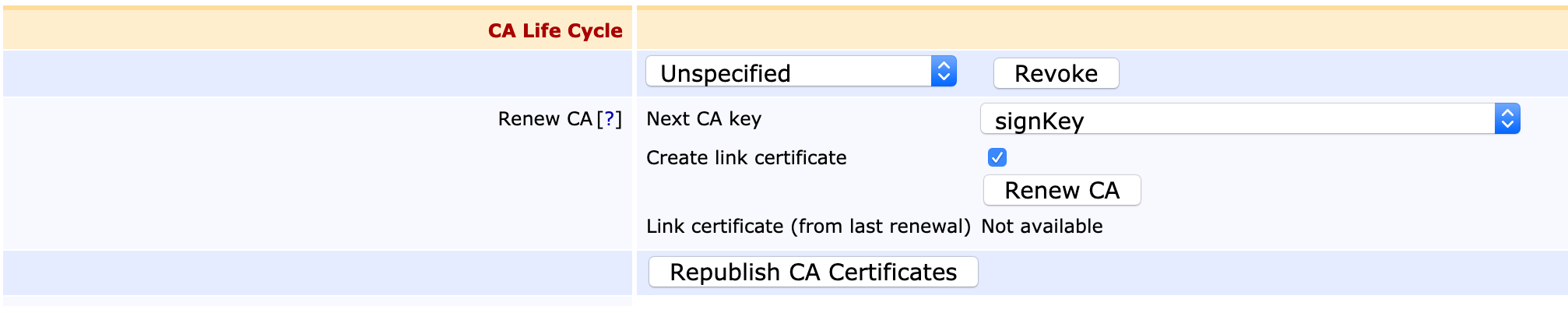Click the Not available status text
Viewport: 1568px width, 313px height.
pos(1042,227)
